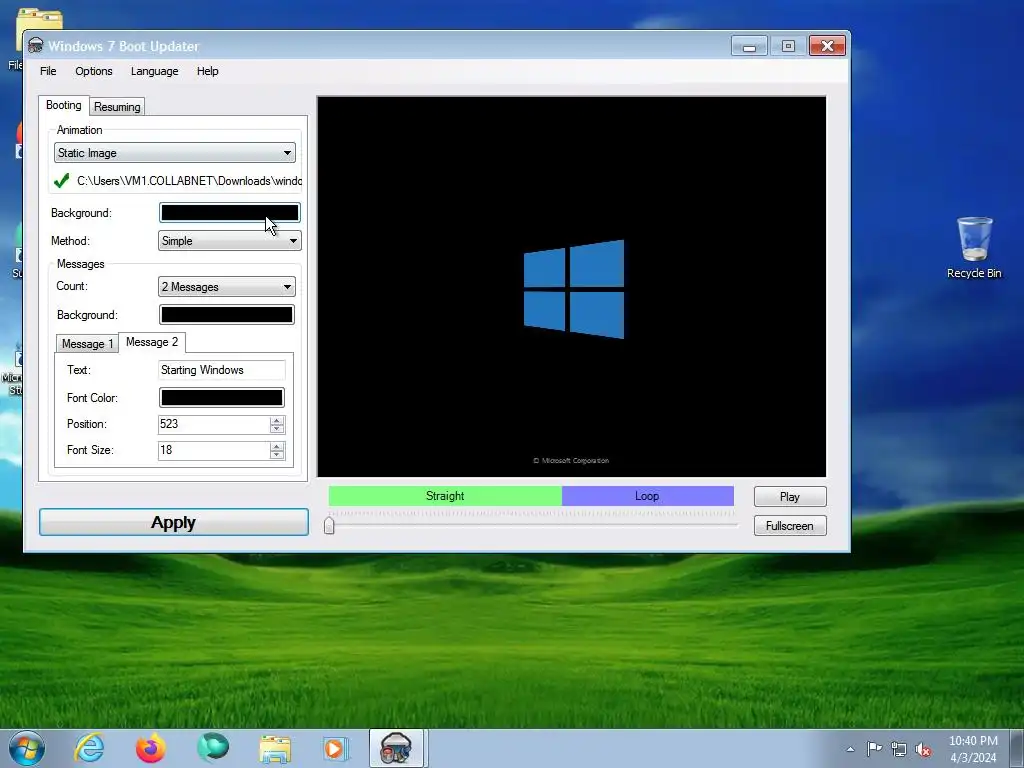Screen dimensions: 1024x768
Task: Click the Position value field
Action: click(214, 424)
